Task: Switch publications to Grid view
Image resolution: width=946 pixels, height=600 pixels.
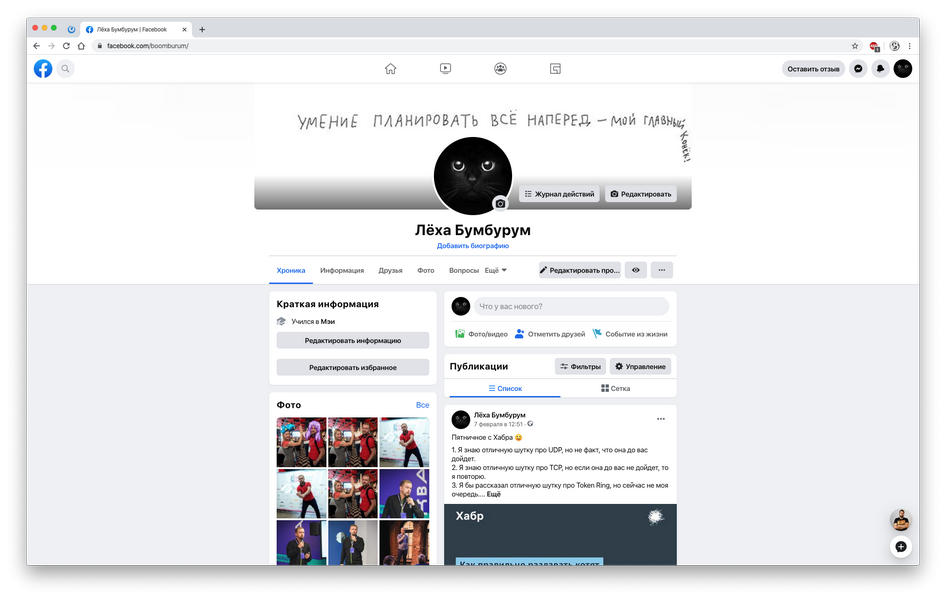Action: coord(615,388)
